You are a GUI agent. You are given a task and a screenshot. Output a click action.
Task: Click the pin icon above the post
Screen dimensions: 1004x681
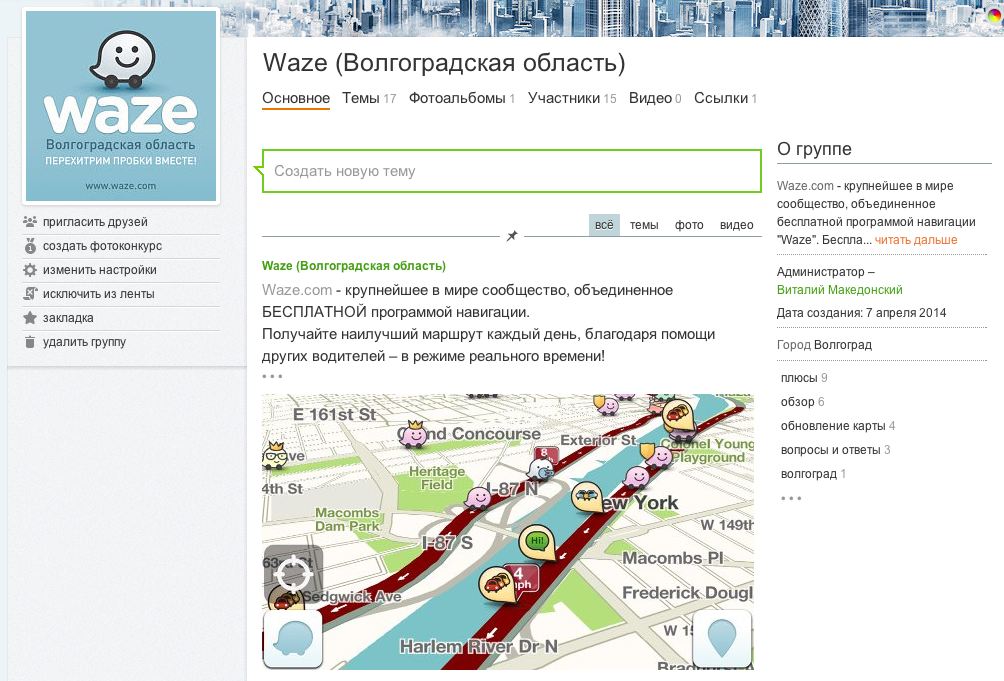click(x=512, y=236)
